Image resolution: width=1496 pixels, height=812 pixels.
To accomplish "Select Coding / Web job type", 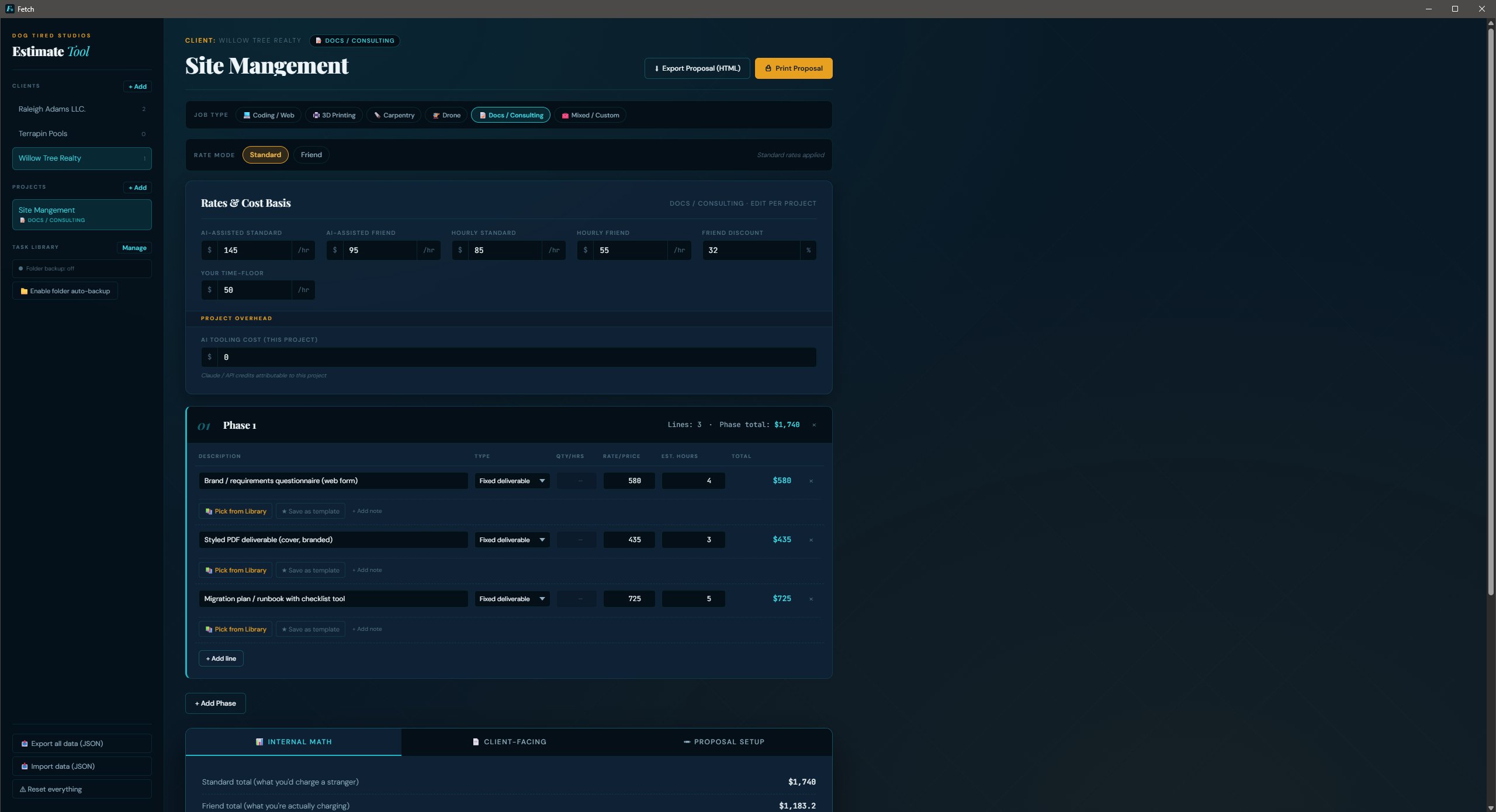I will [268, 115].
